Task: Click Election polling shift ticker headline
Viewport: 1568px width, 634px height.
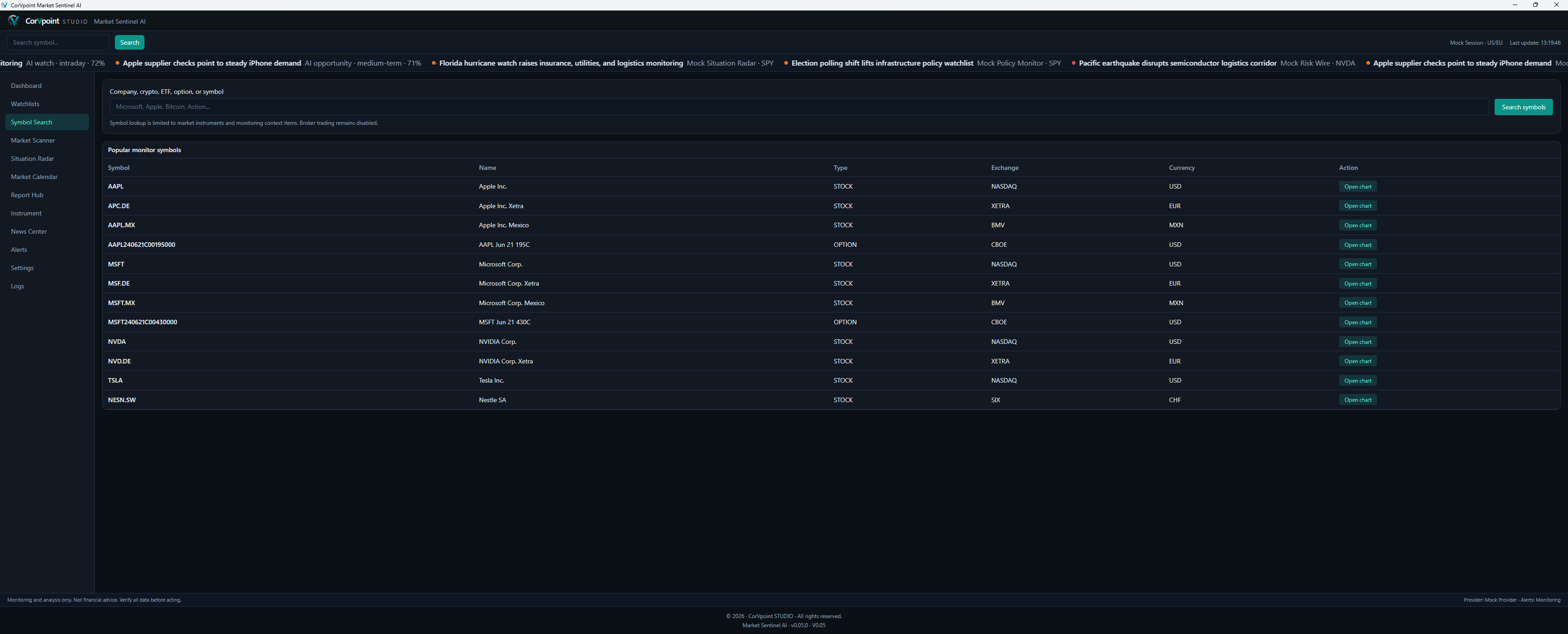Action: [x=882, y=63]
